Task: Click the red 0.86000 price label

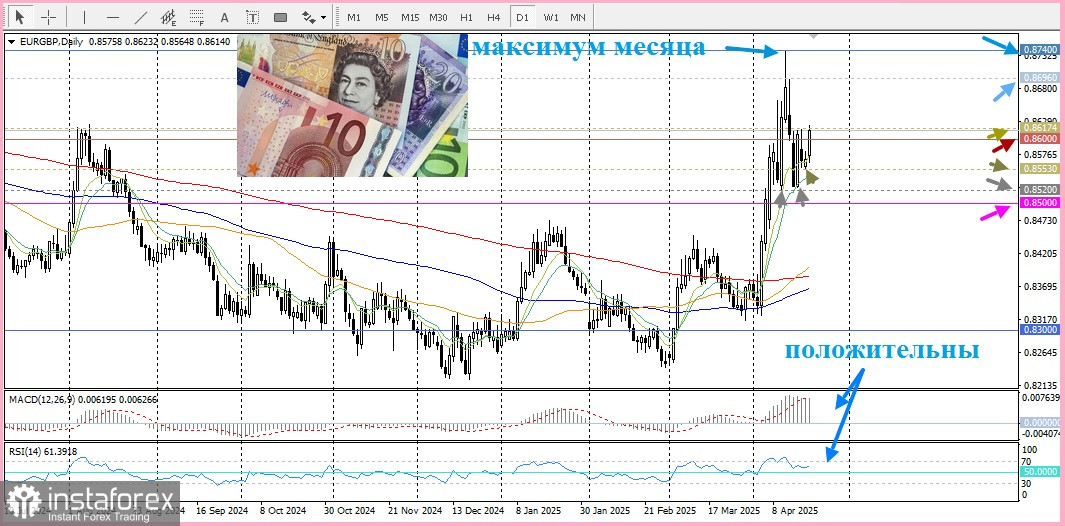Action: (x=1039, y=138)
